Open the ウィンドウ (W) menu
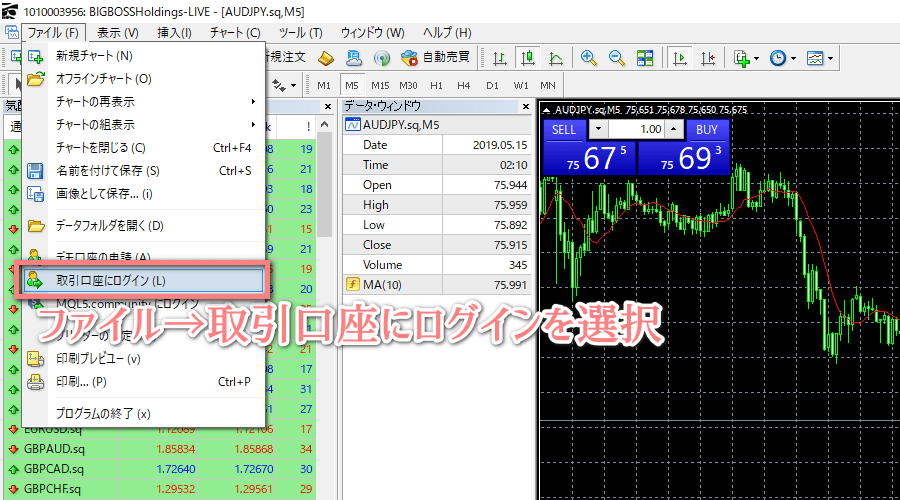The image size is (900, 500). pos(373,33)
